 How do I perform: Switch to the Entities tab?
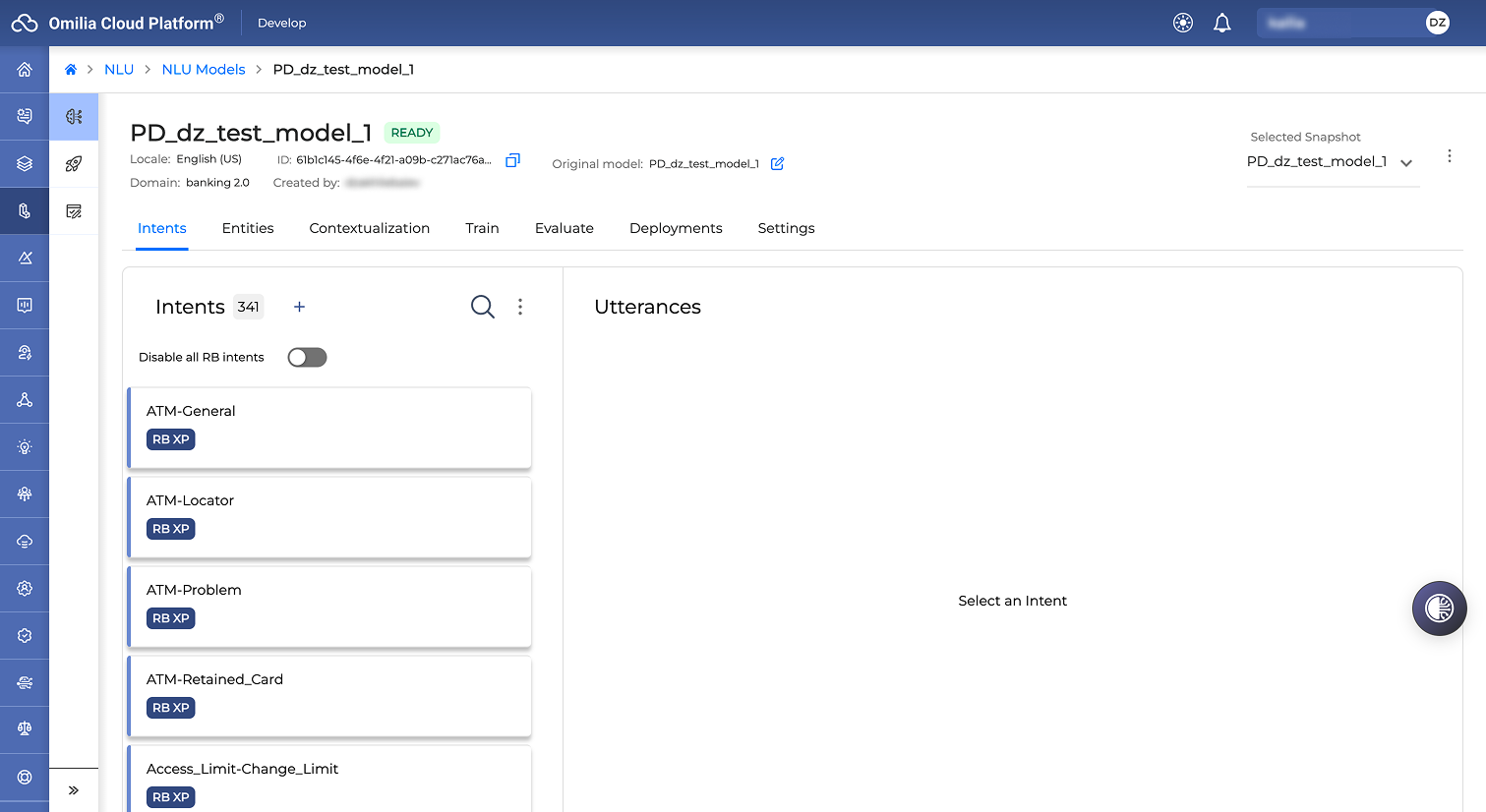(248, 228)
